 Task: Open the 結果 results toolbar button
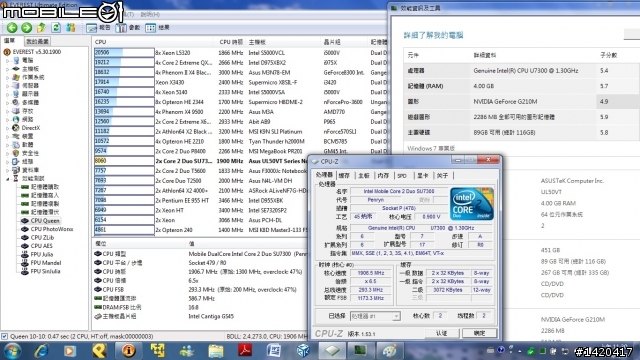157,28
